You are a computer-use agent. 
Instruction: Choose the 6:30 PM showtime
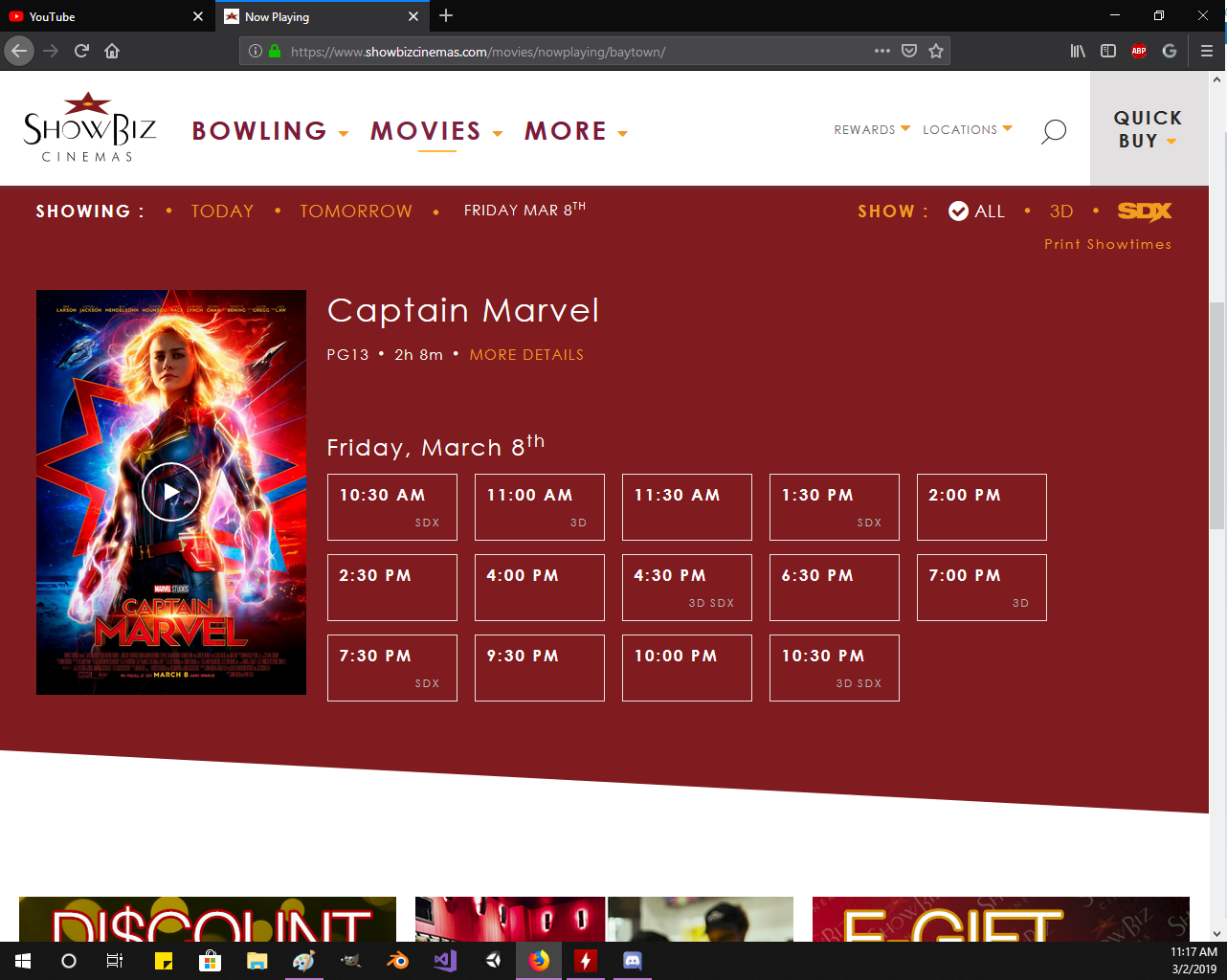pyautogui.click(x=835, y=588)
